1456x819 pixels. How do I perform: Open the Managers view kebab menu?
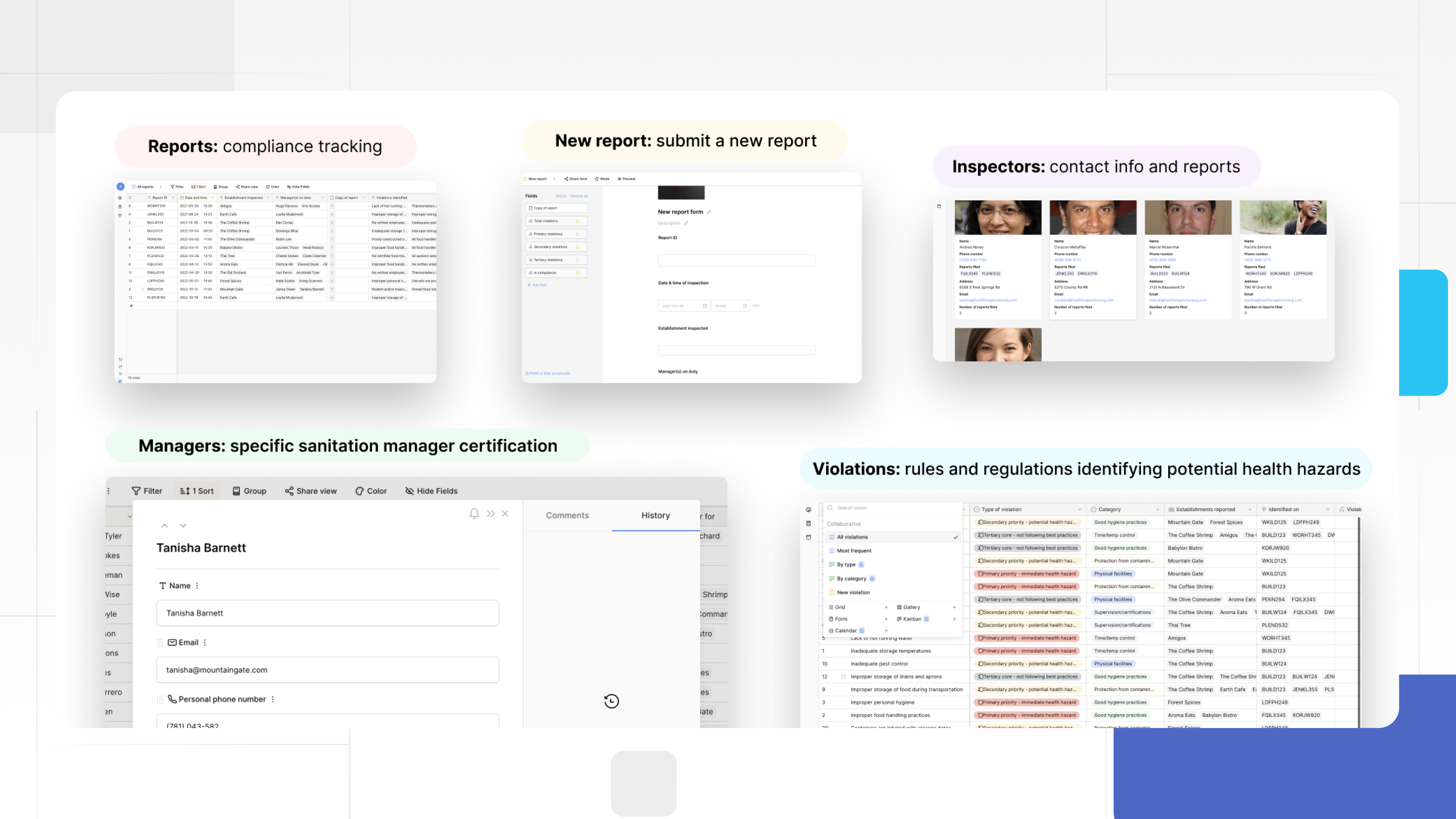coord(109,491)
